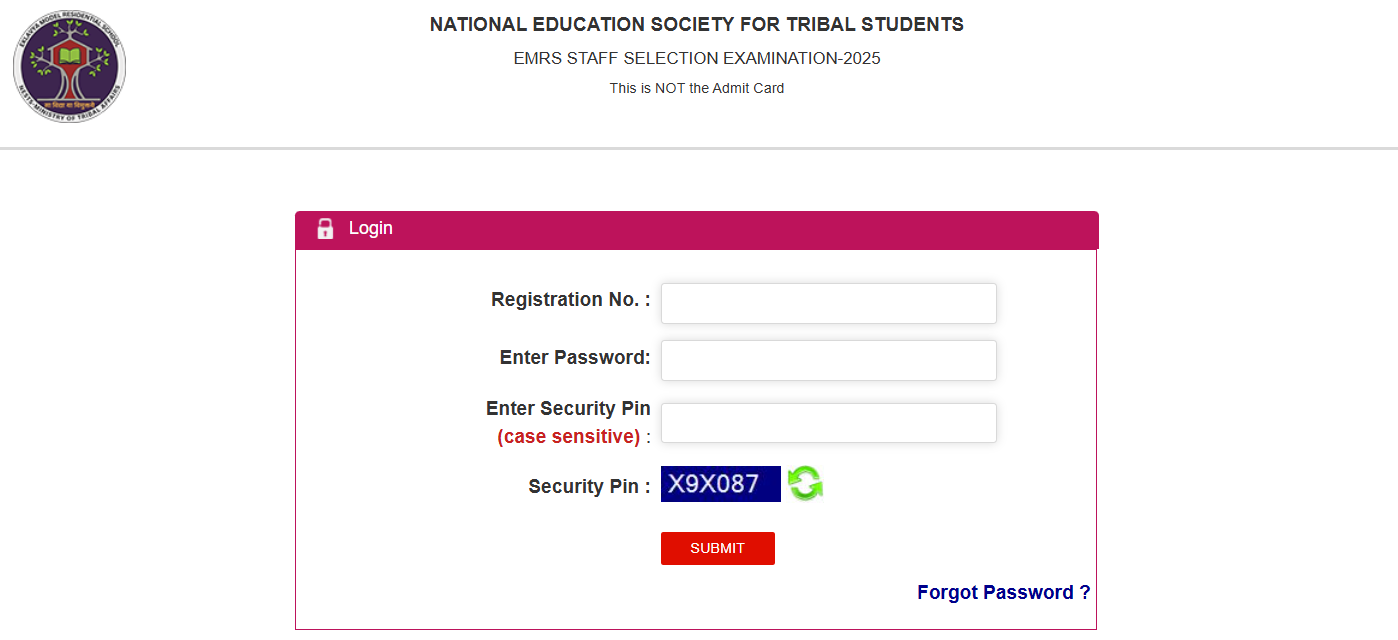Viewport: 1398px width, 640px height.
Task: Click the EMRS Staff Selection Examination-2025 subtitle
Action: (696, 59)
